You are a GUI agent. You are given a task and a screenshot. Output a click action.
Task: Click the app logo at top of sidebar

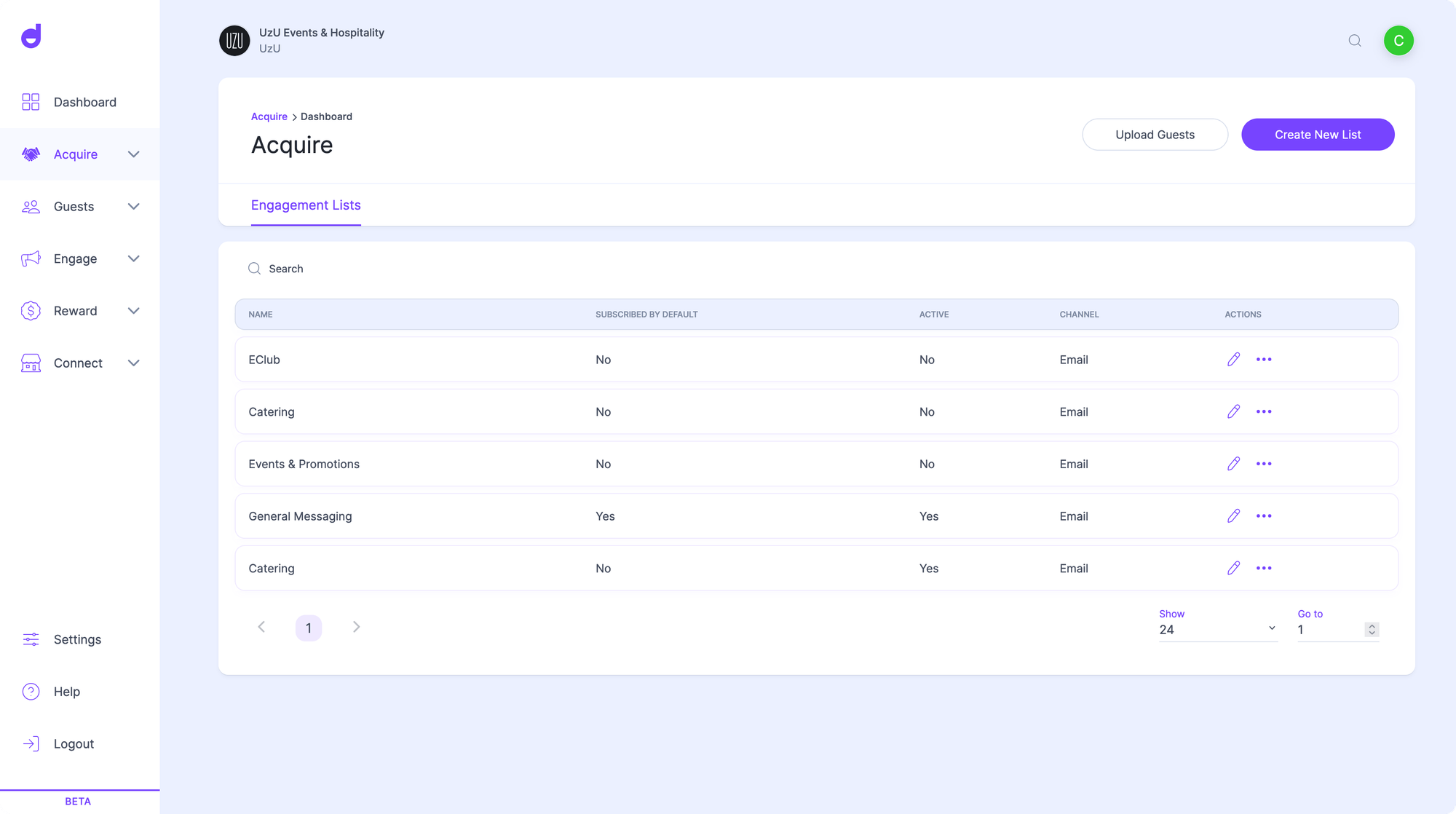(31, 36)
